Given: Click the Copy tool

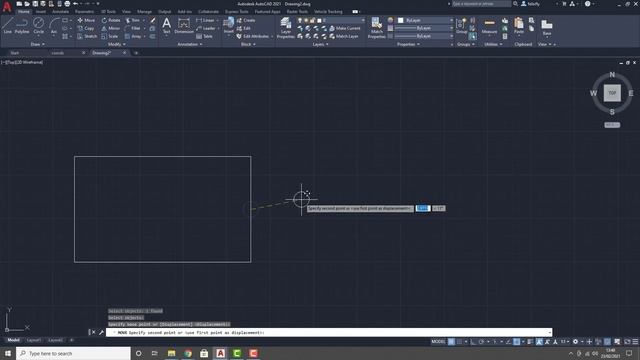Looking at the screenshot, I should point(86,28).
